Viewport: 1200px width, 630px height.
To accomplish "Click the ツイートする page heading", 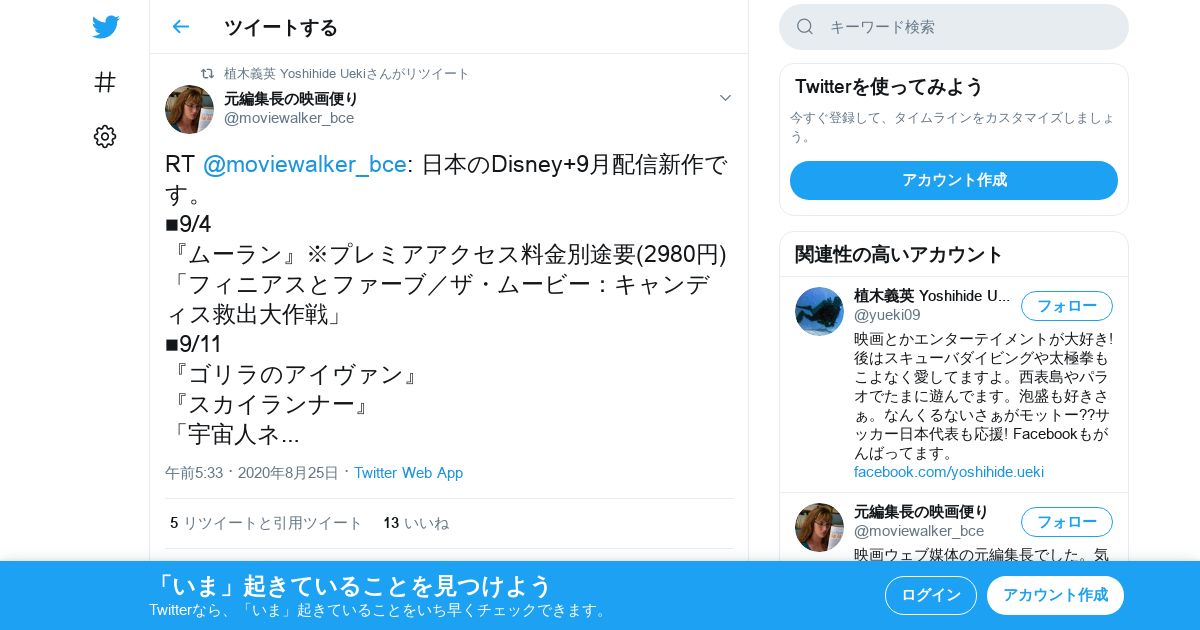I will 281,27.
